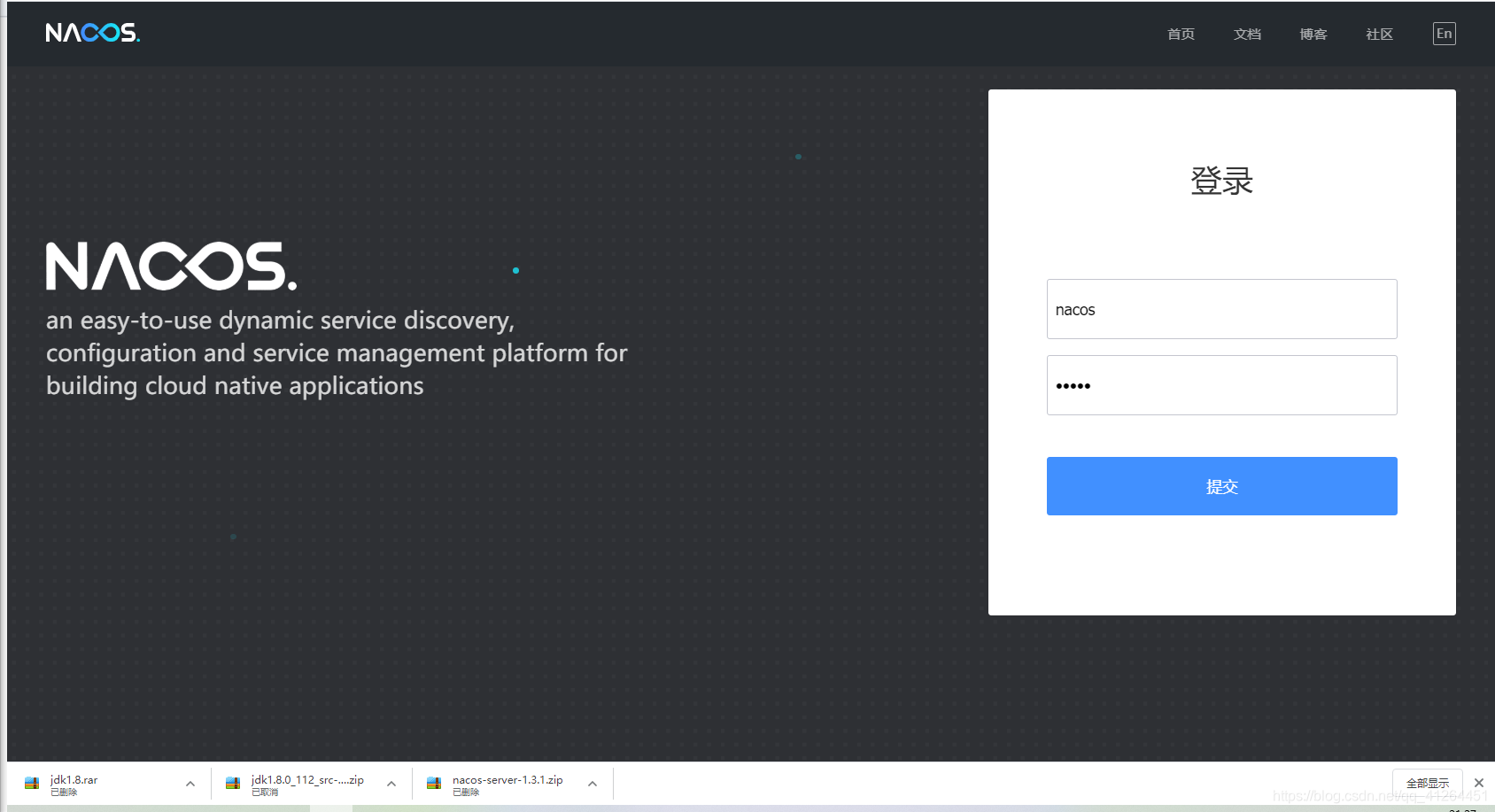Open the 博客 blog menu item
The height and width of the screenshot is (812, 1495).
coord(1313,34)
